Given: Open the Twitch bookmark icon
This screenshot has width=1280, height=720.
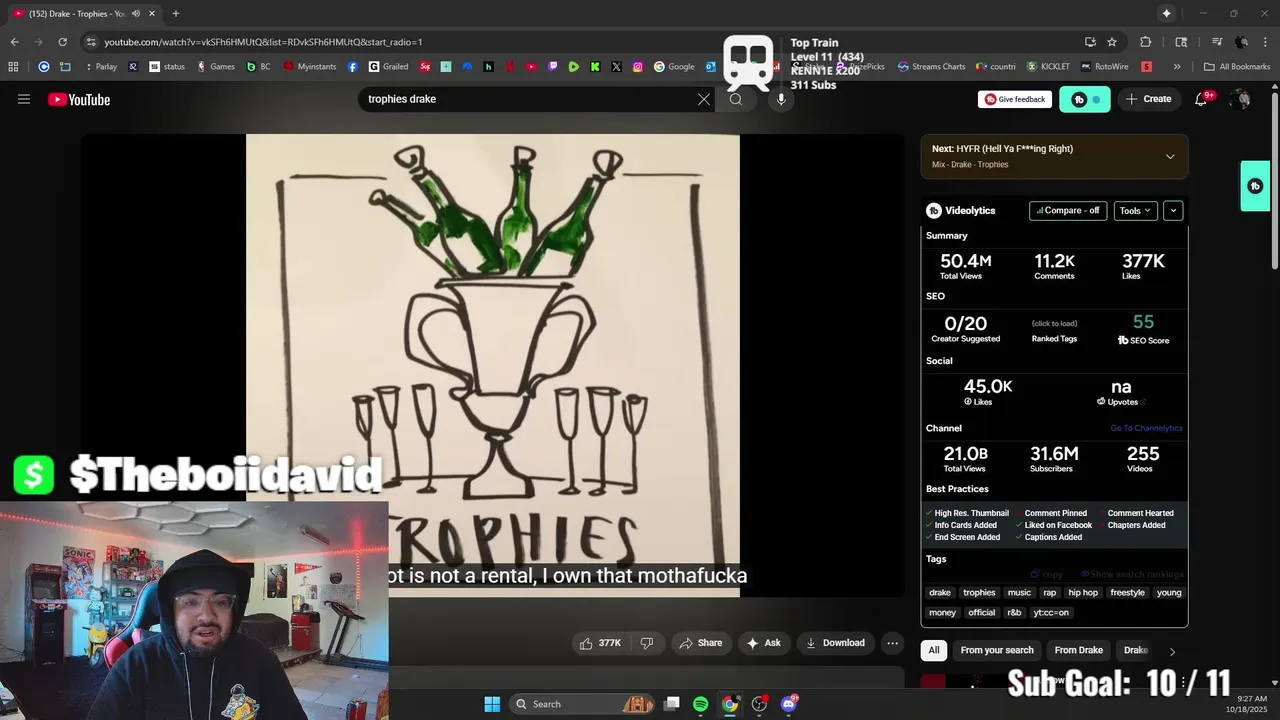Looking at the screenshot, I should tap(553, 67).
